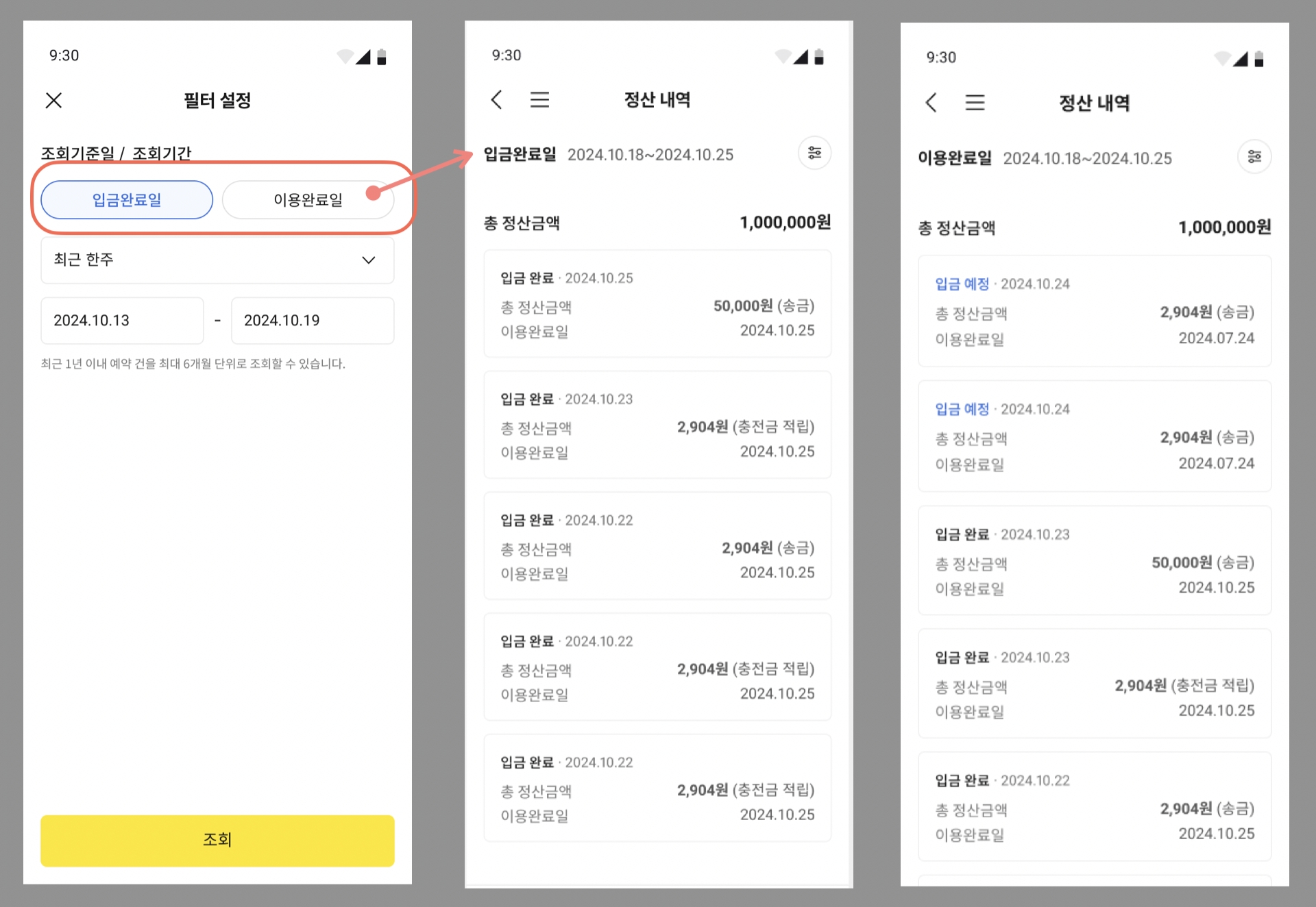
Task: Tap back arrow on middle 정산 내역 screen
Action: pyautogui.click(x=497, y=100)
